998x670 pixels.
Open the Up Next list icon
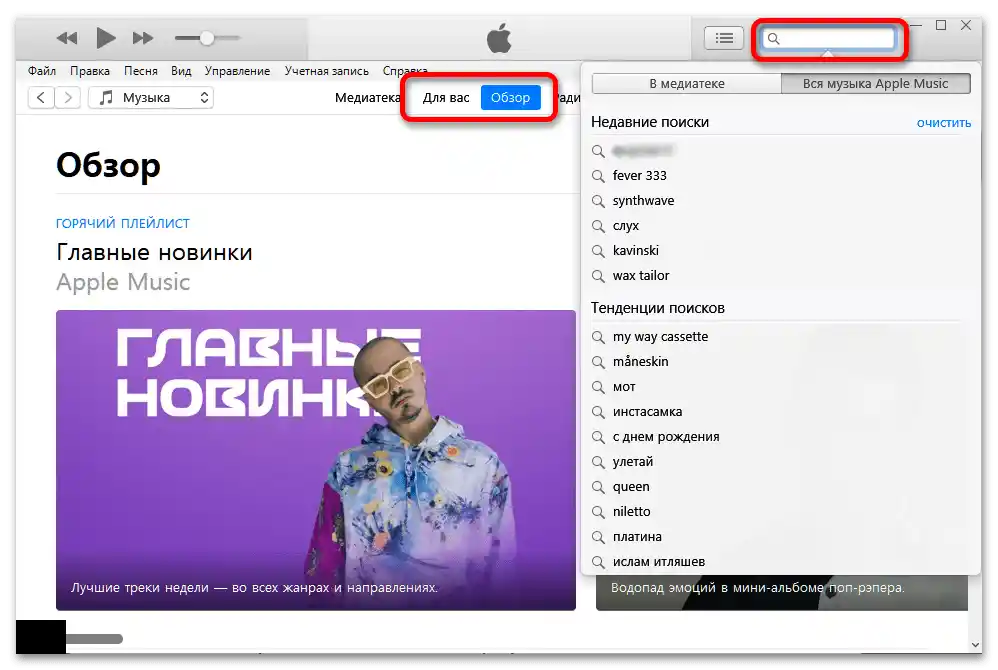tap(724, 38)
